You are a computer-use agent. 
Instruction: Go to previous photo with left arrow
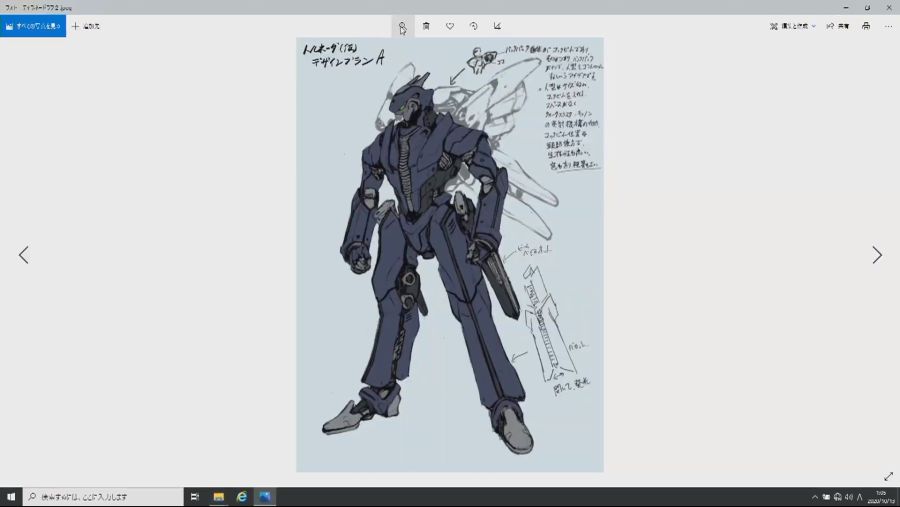pyautogui.click(x=23, y=255)
